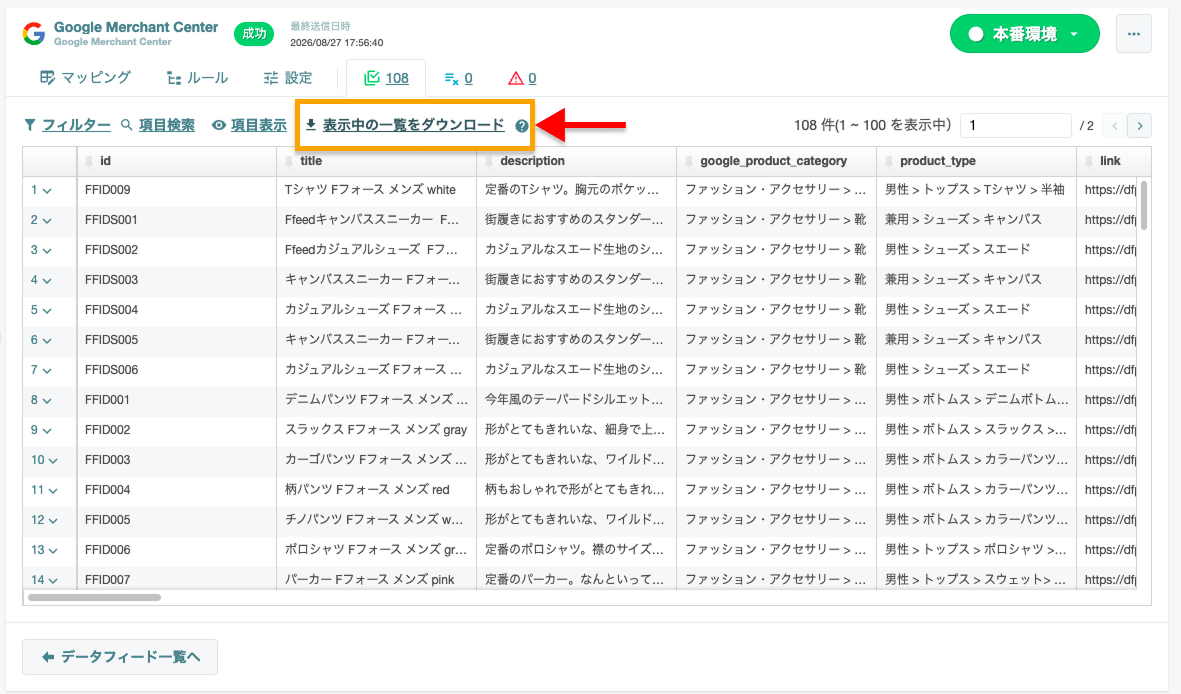The height and width of the screenshot is (694, 1181).
Task: Select the warning errors tab showing 0
Action: [x=522, y=78]
